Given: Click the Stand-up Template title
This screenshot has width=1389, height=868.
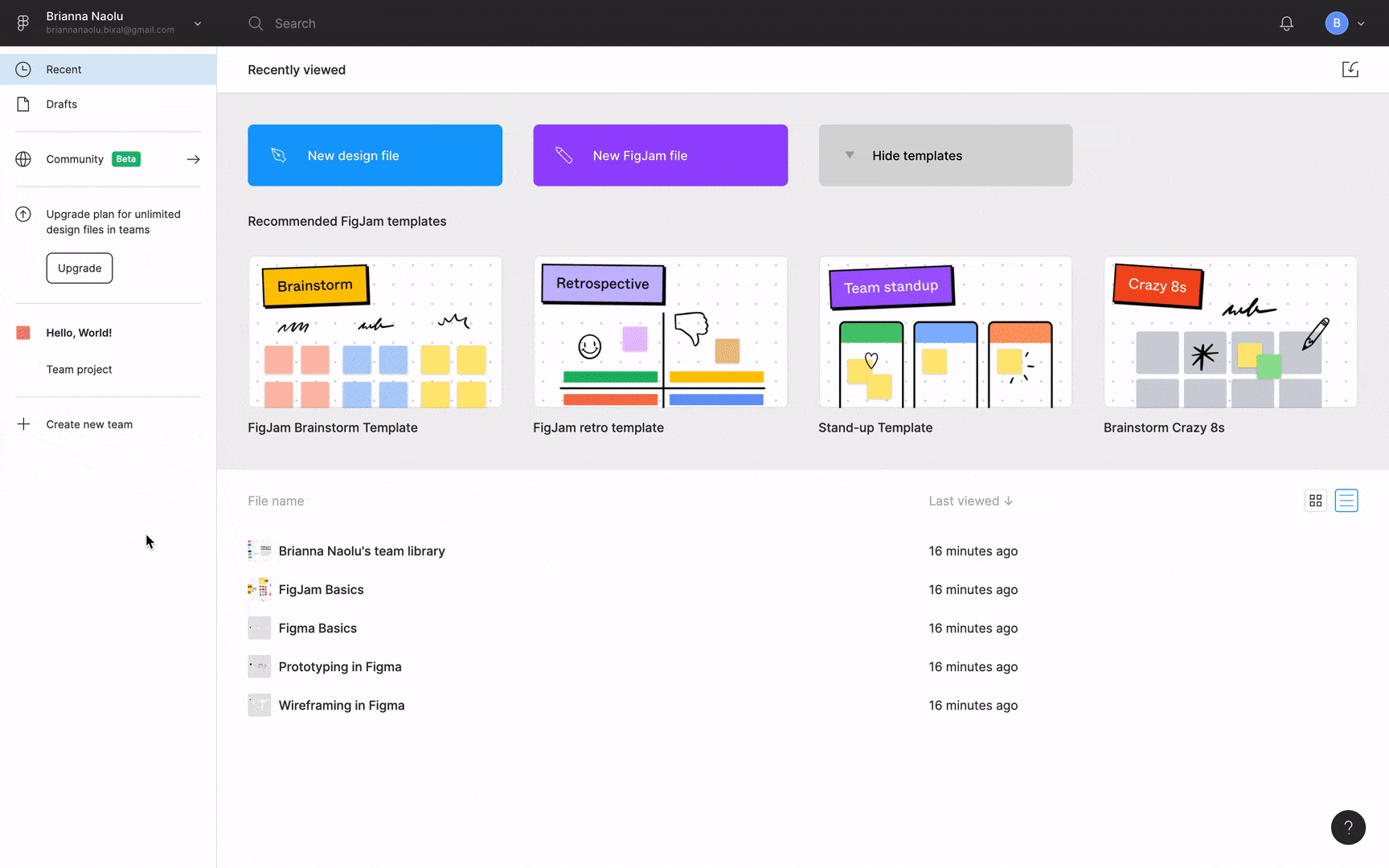Looking at the screenshot, I should [x=875, y=428].
